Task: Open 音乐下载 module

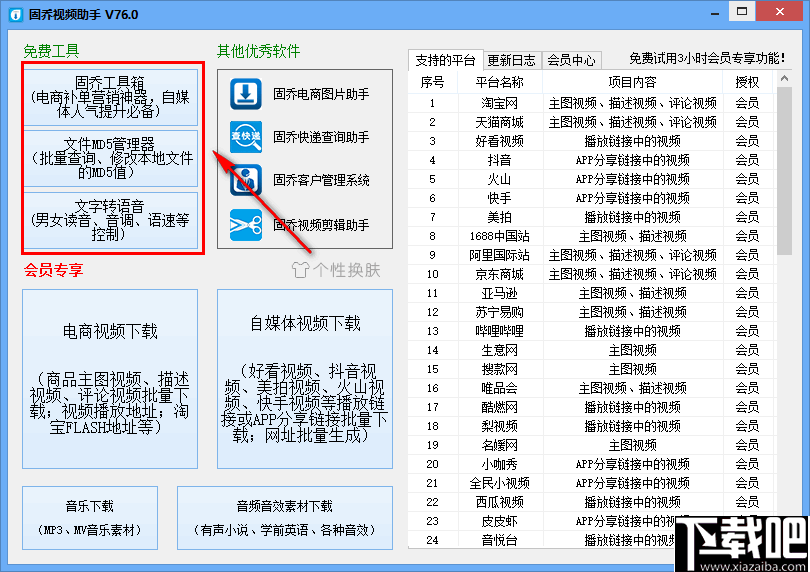Action: pos(90,518)
